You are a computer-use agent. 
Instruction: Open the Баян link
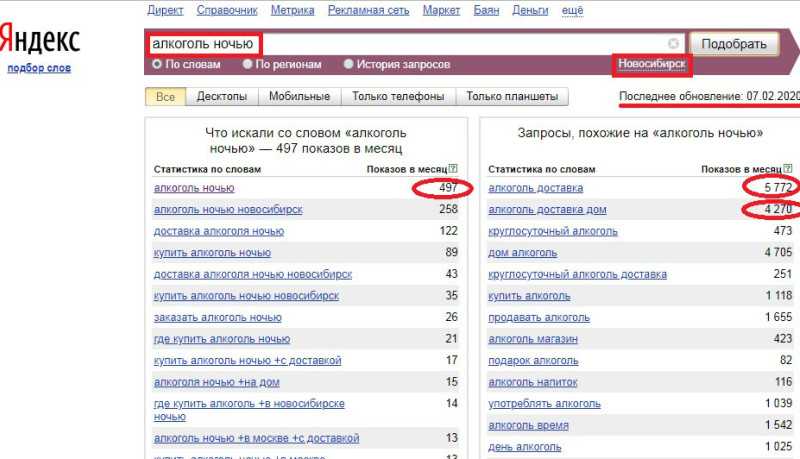[x=486, y=10]
